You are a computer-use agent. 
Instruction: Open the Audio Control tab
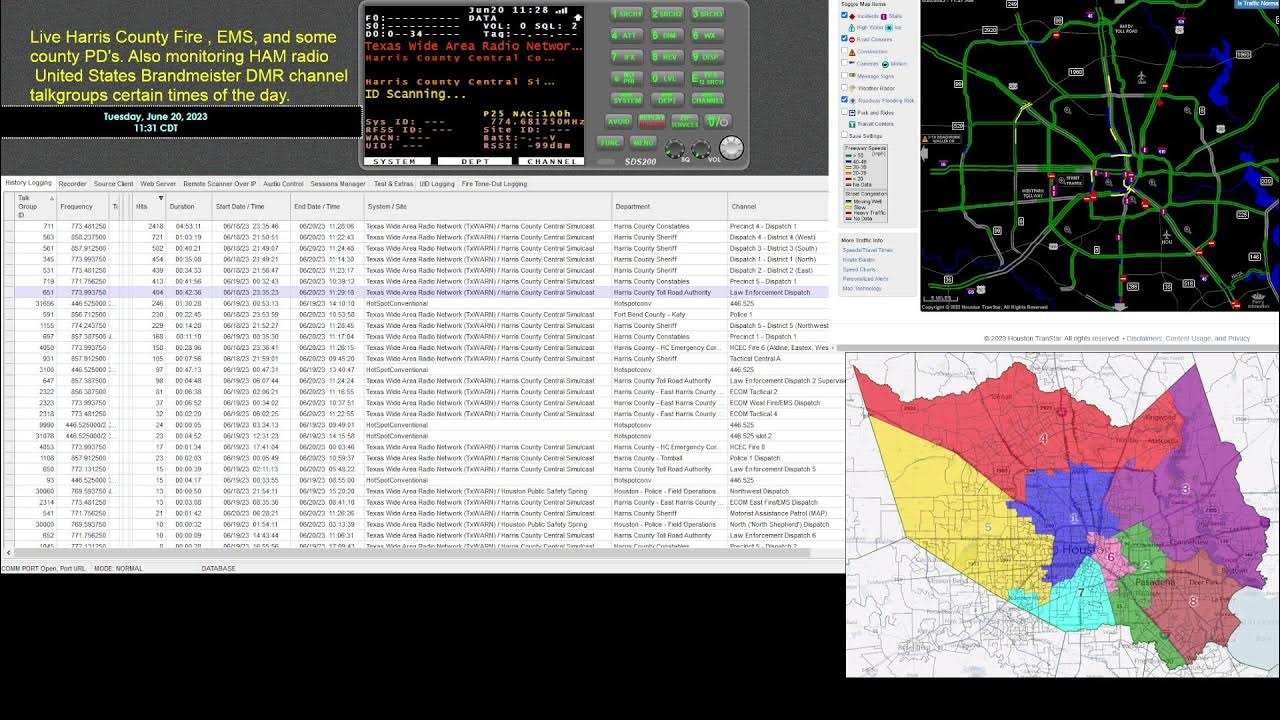click(283, 184)
